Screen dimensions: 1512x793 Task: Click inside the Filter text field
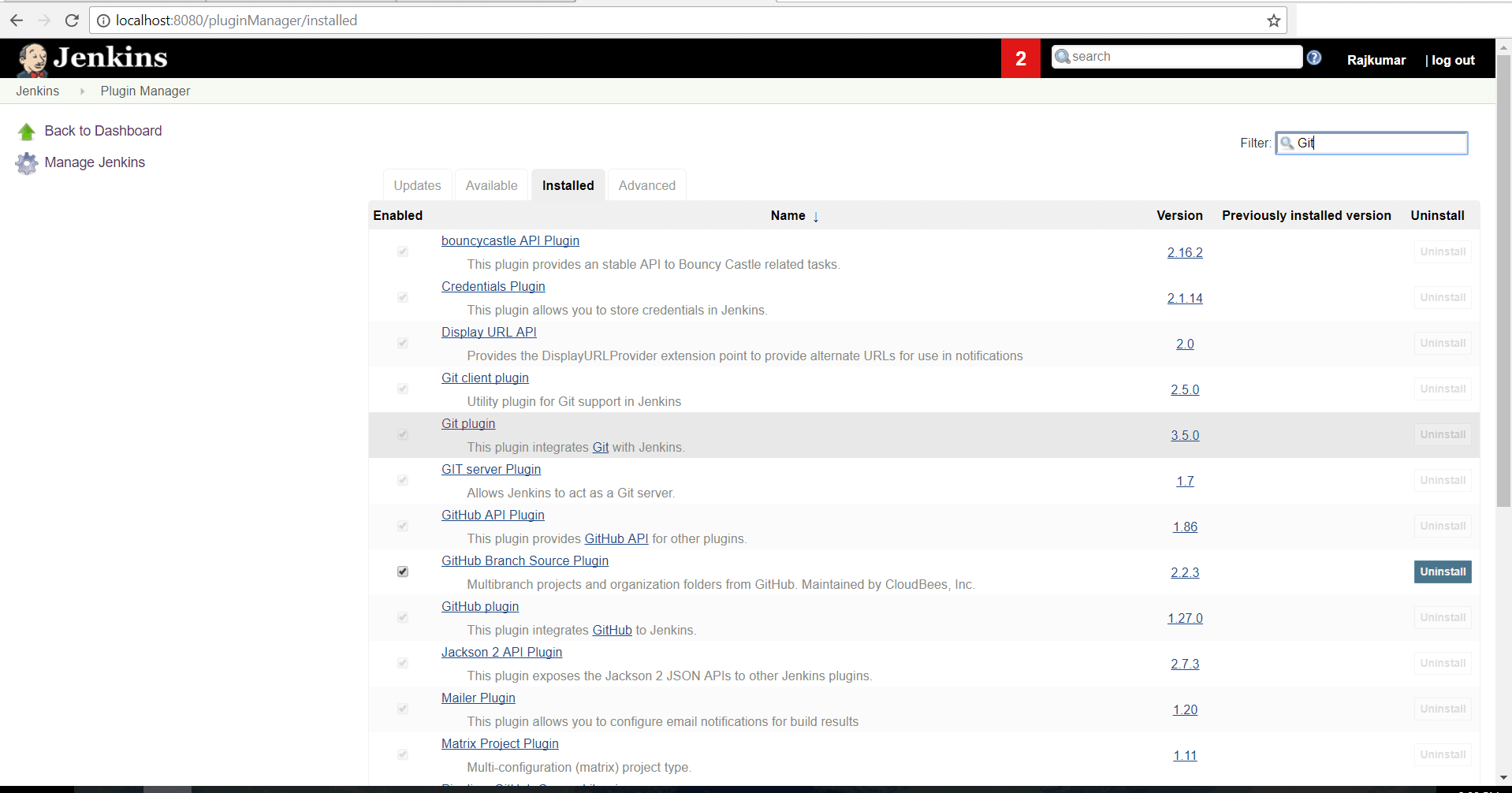(1371, 143)
